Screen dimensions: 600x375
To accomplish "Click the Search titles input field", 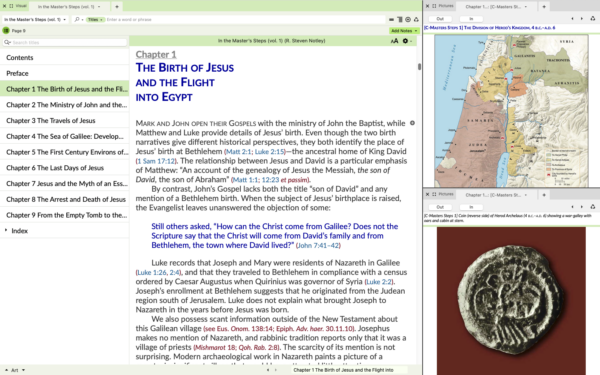I will click(x=65, y=42).
